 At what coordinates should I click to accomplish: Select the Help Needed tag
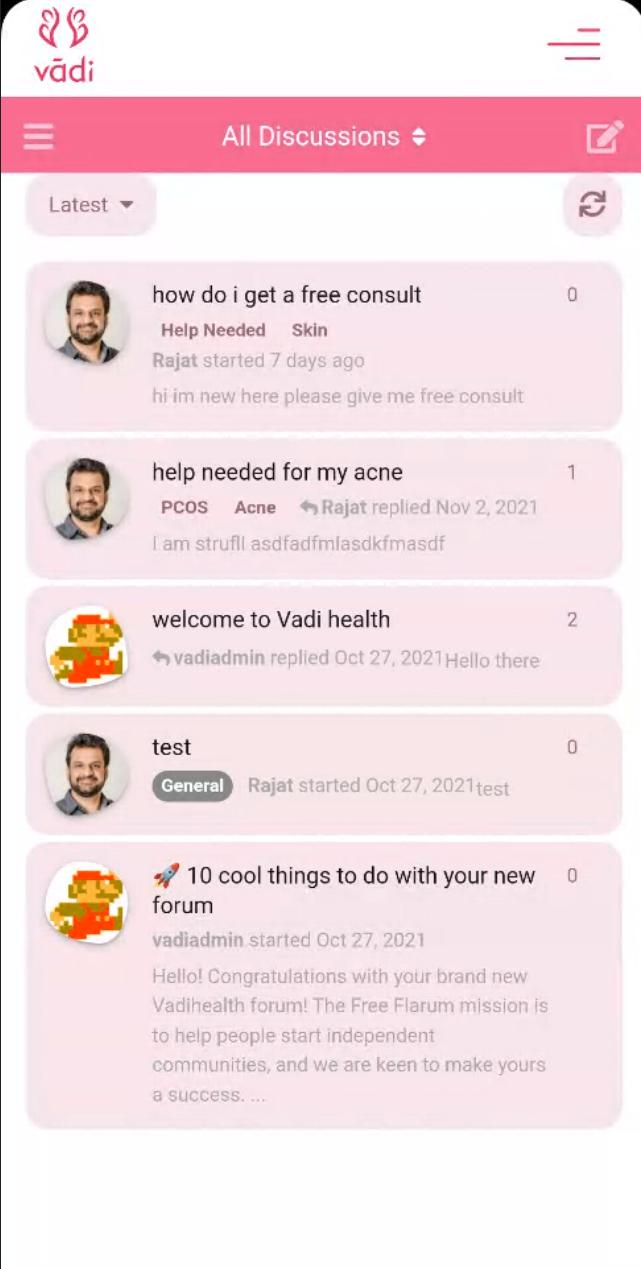tap(213, 330)
